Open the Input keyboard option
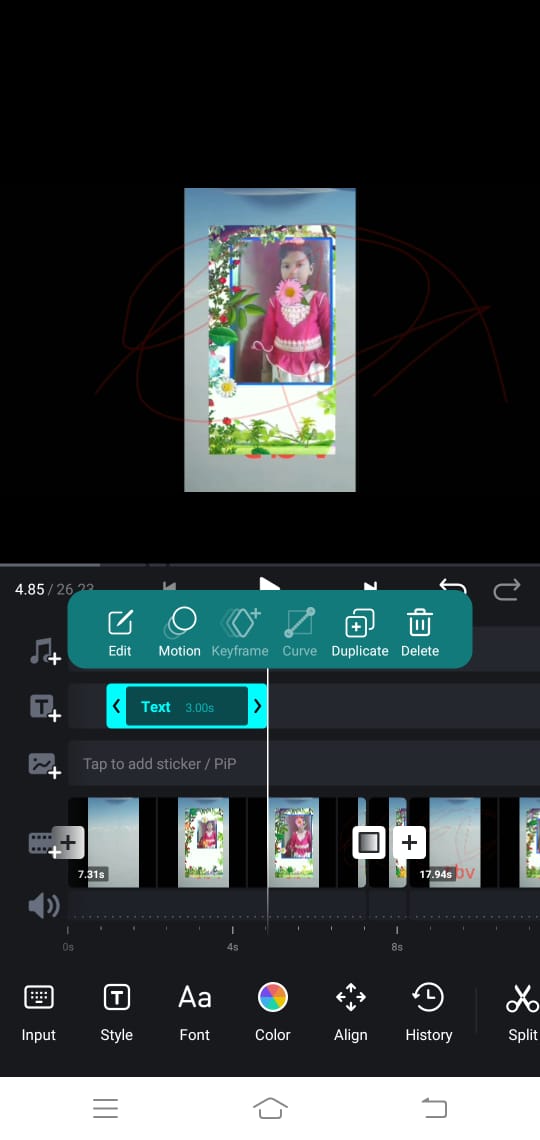The image size is (540, 1140). click(x=39, y=1012)
